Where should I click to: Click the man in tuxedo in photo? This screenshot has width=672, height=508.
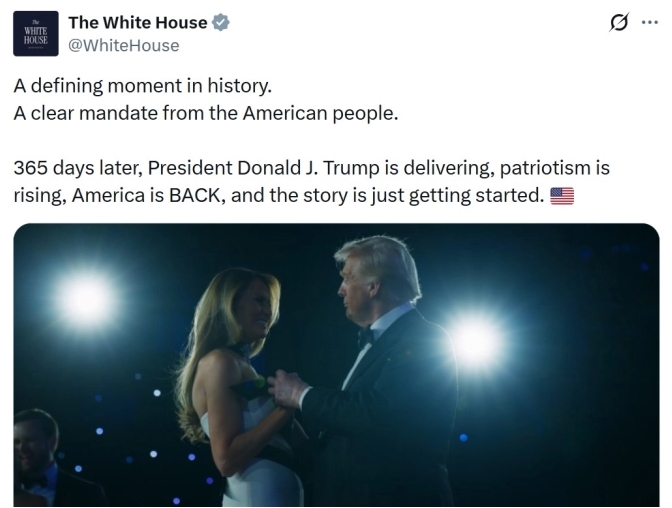tap(385, 380)
